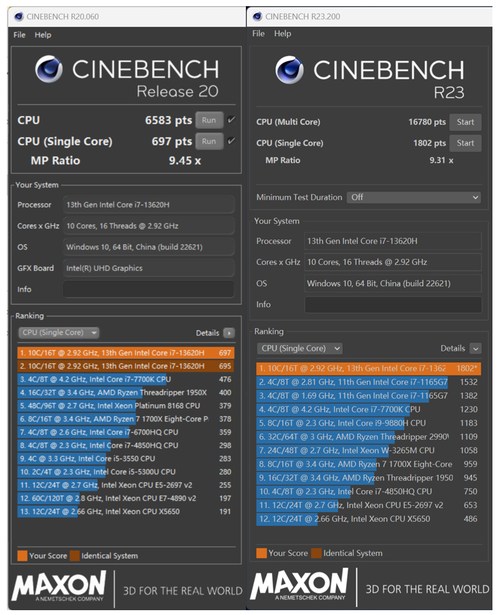Click the Cinebench R23 title bar app icon

(x=257, y=16)
